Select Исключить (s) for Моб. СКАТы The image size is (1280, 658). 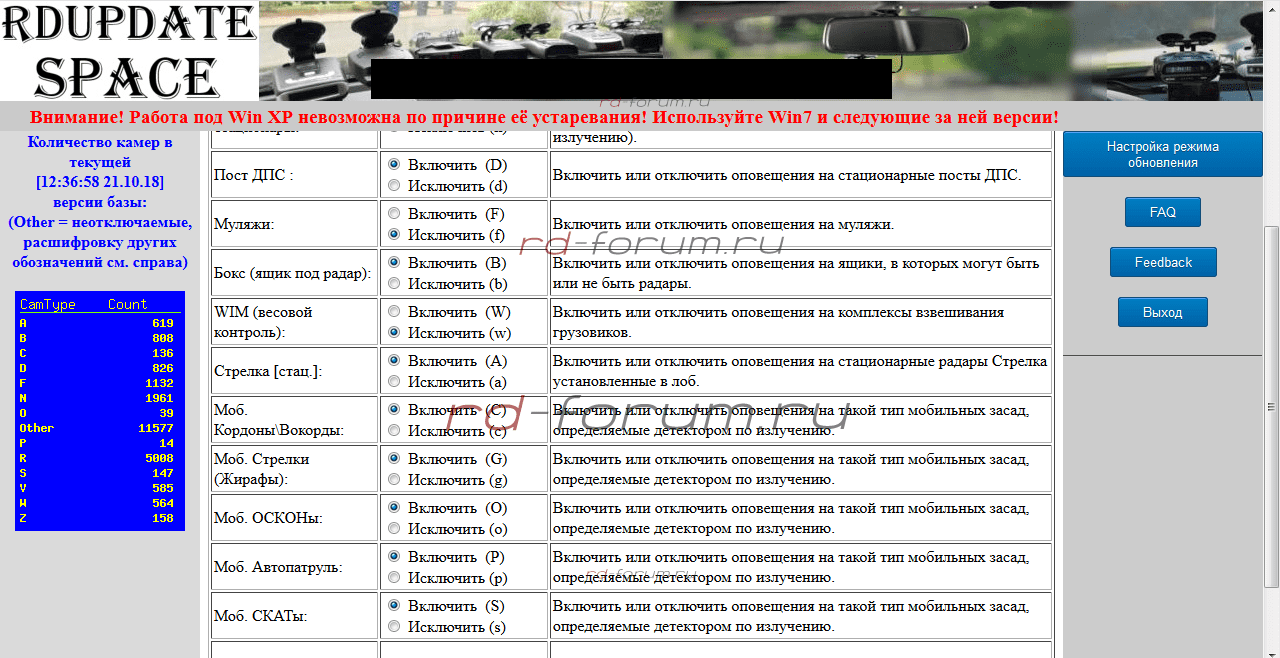[394, 626]
